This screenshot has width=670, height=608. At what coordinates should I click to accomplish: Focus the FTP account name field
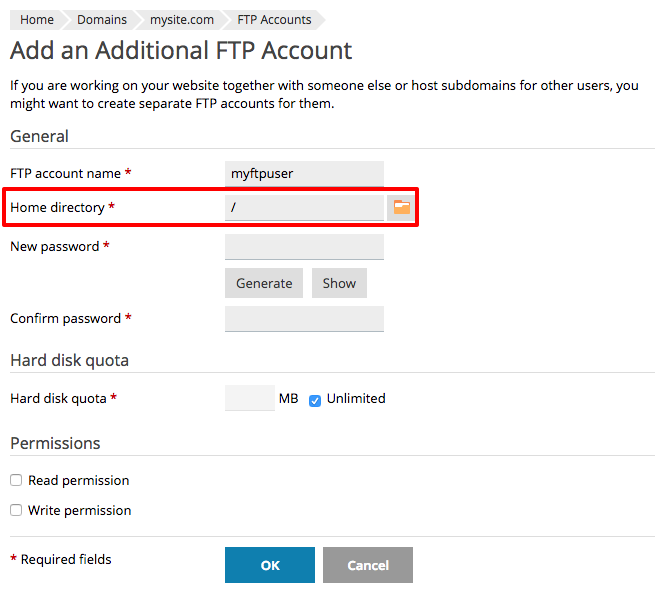[x=305, y=174]
